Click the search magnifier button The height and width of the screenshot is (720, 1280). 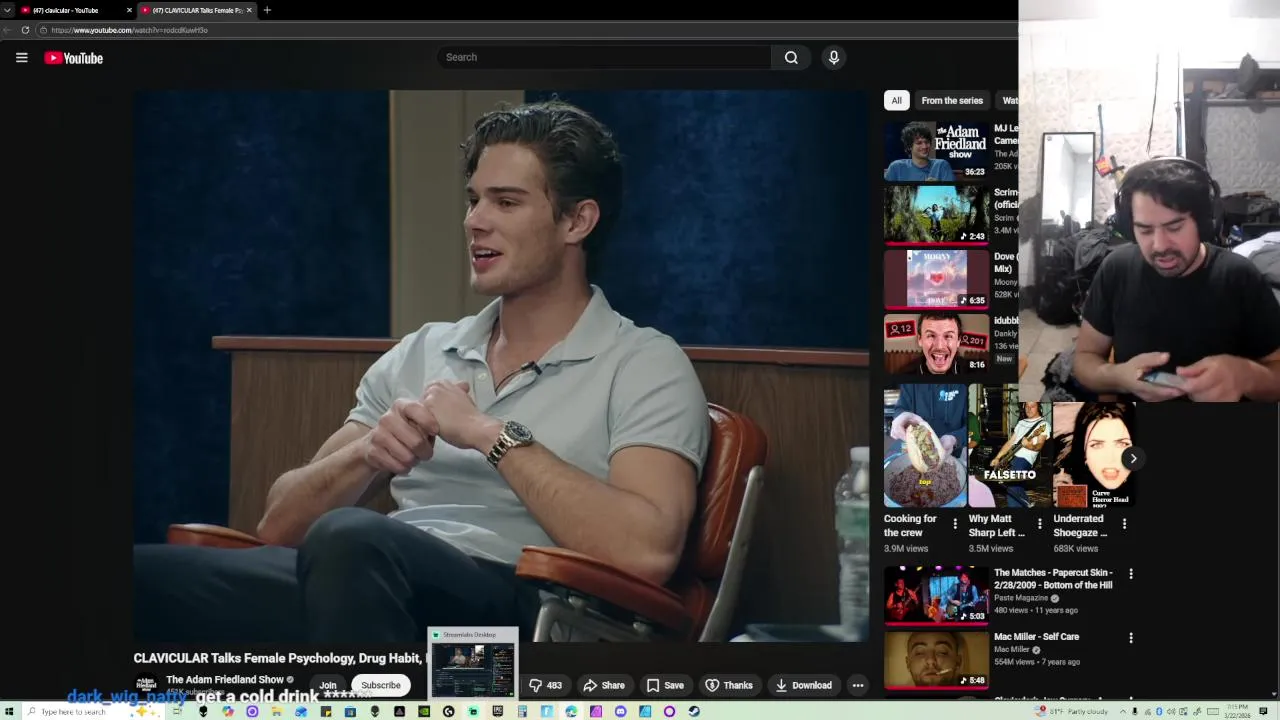pyautogui.click(x=791, y=57)
